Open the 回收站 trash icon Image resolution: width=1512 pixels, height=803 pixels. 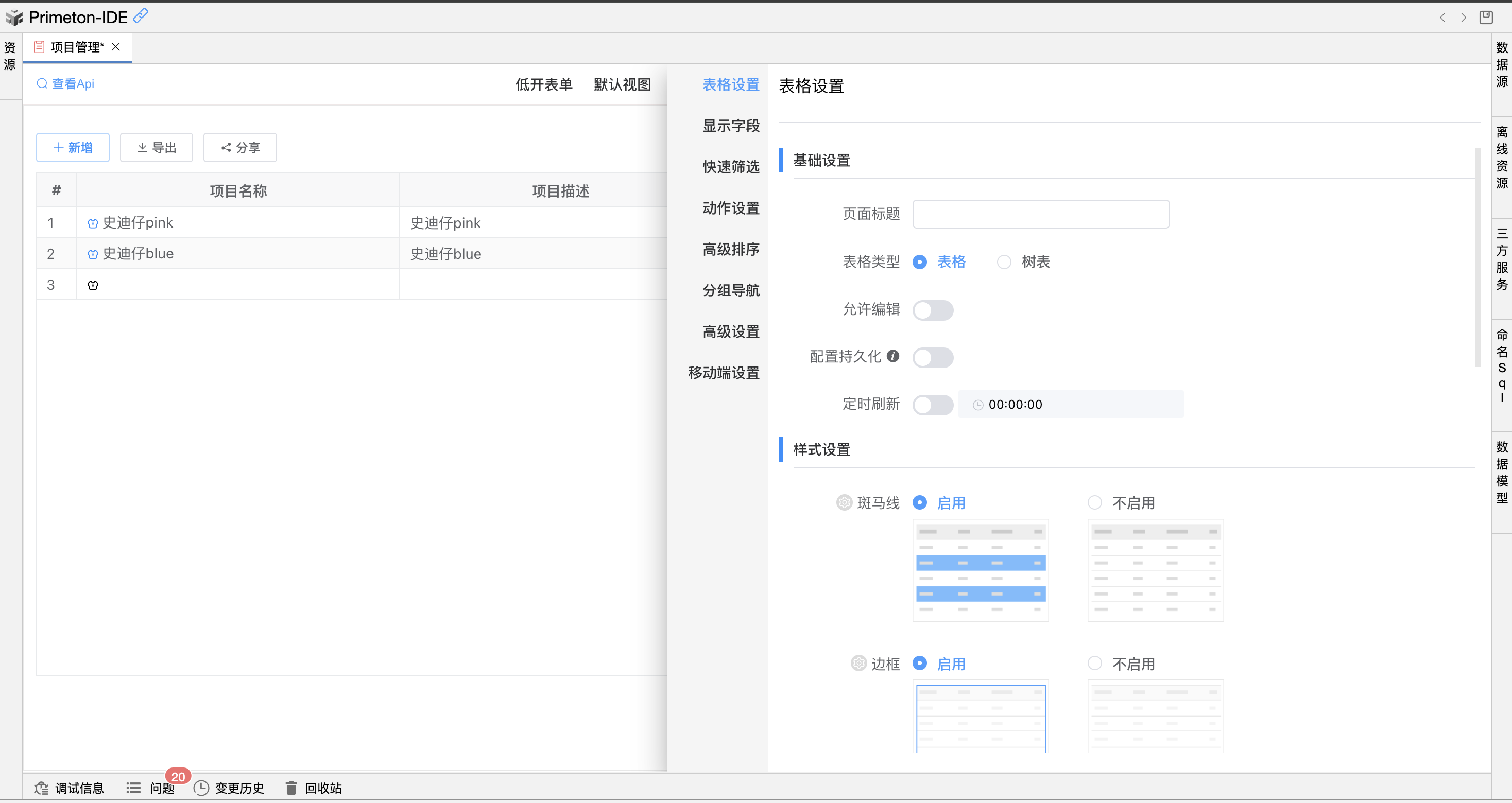coord(291,788)
